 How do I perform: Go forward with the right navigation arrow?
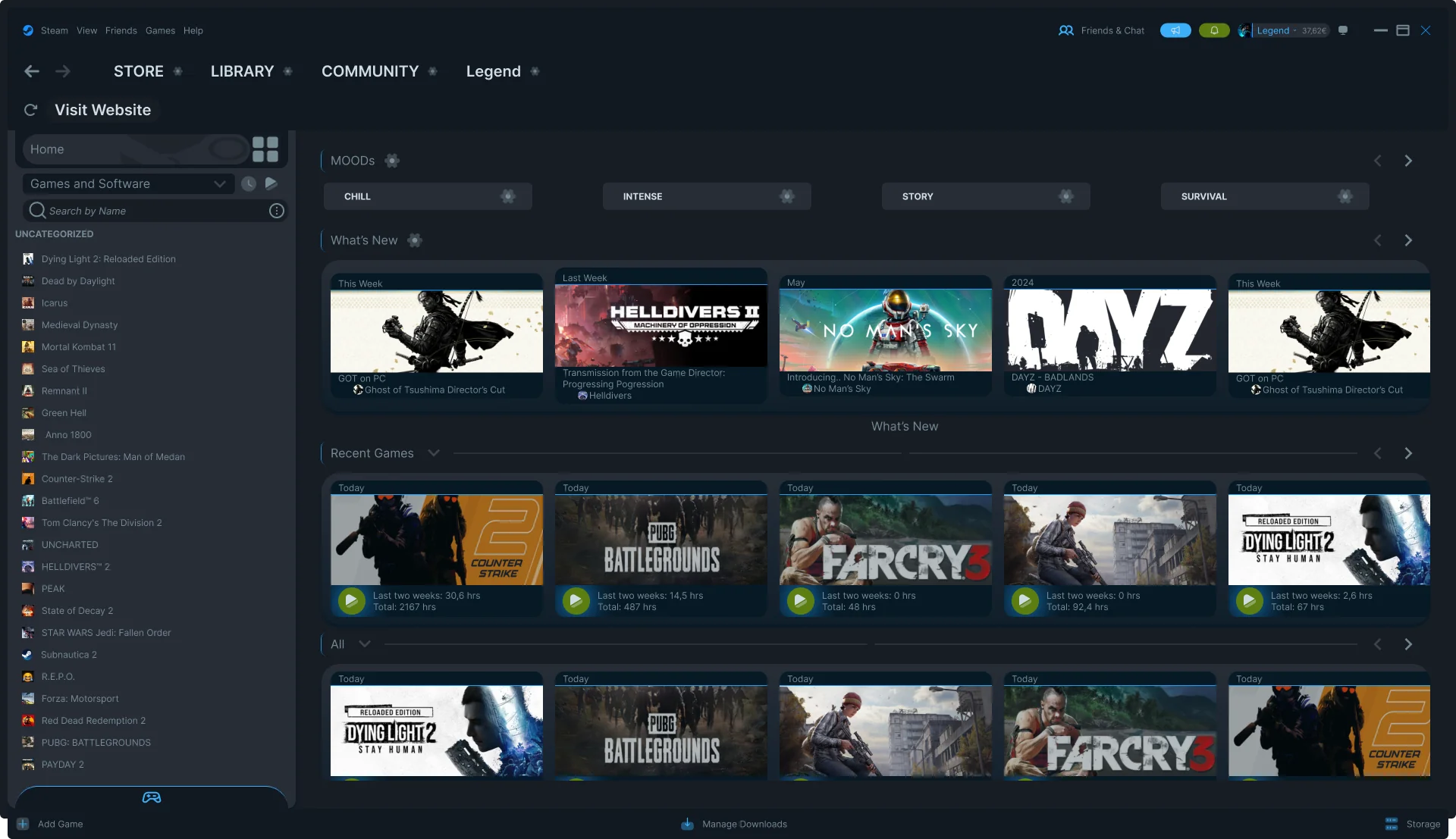[x=63, y=71]
